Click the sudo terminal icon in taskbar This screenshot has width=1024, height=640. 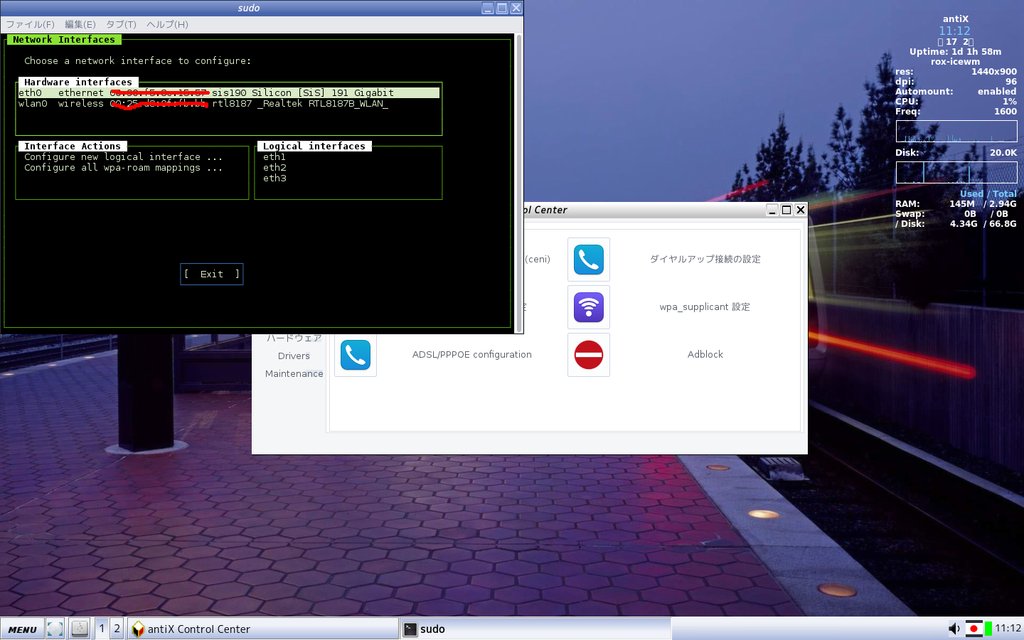(x=410, y=629)
